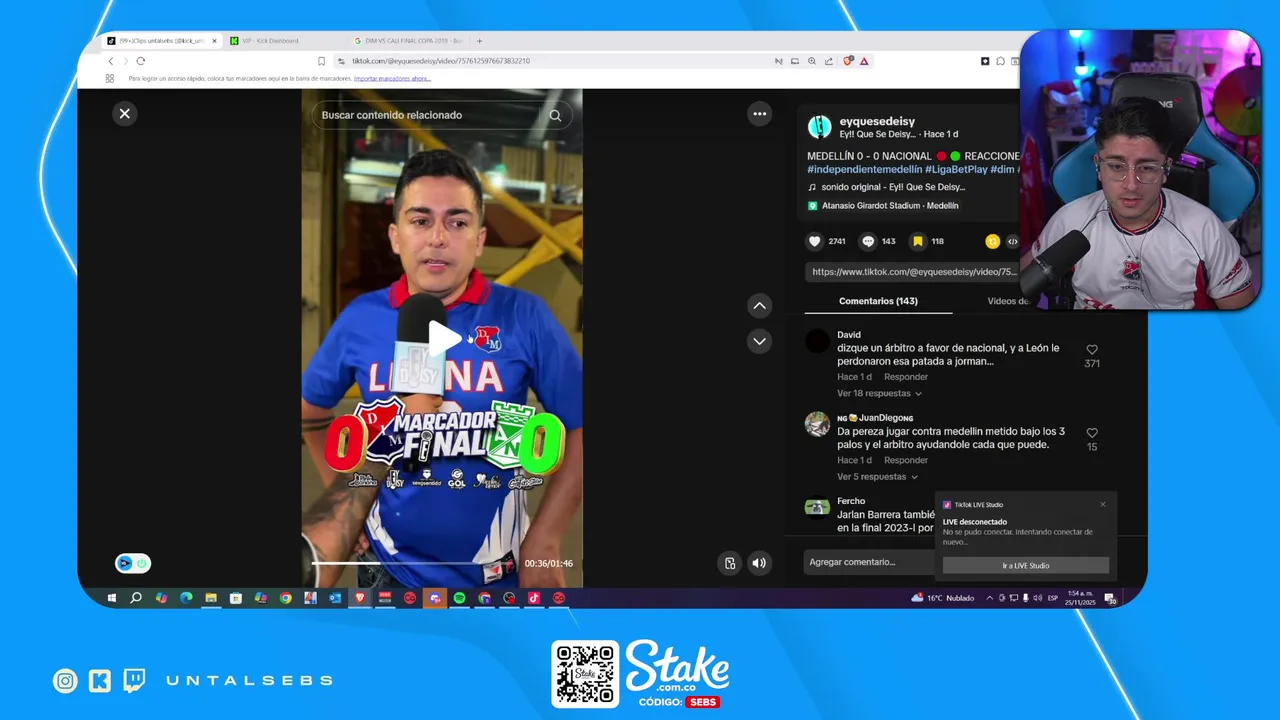Go to next video with down arrow
This screenshot has width=1280, height=720.
(x=760, y=341)
